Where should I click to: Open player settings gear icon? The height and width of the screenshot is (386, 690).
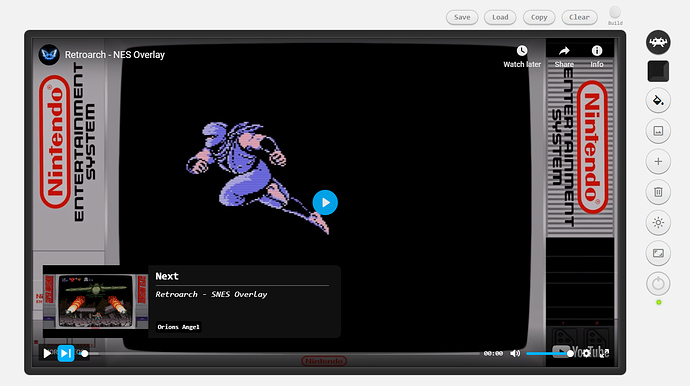click(x=586, y=353)
